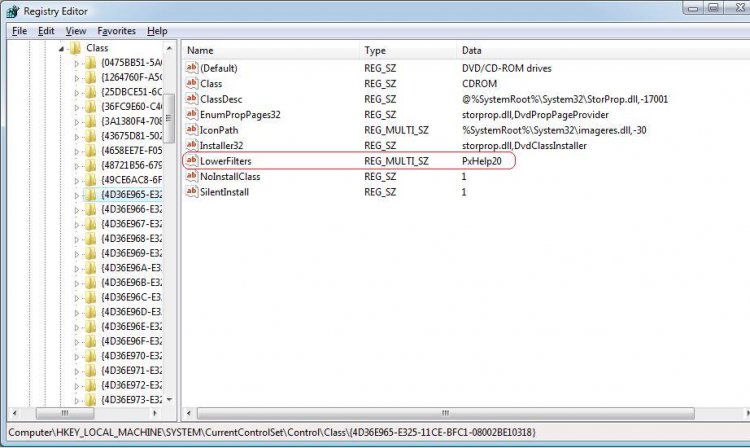Open the File menu
The image size is (750, 448).
tap(19, 31)
